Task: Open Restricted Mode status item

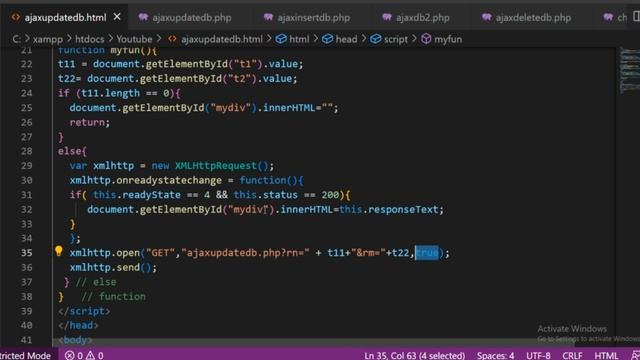Action: click(x=25, y=355)
